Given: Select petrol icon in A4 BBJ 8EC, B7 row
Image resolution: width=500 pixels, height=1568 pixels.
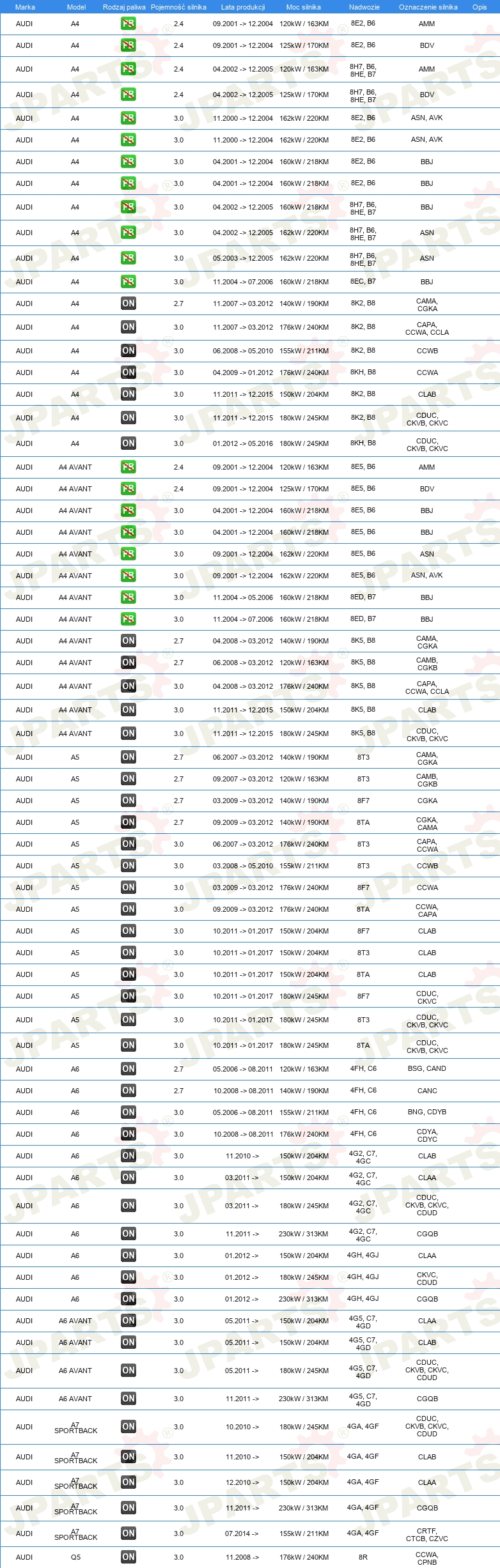Looking at the screenshot, I should [x=129, y=282].
